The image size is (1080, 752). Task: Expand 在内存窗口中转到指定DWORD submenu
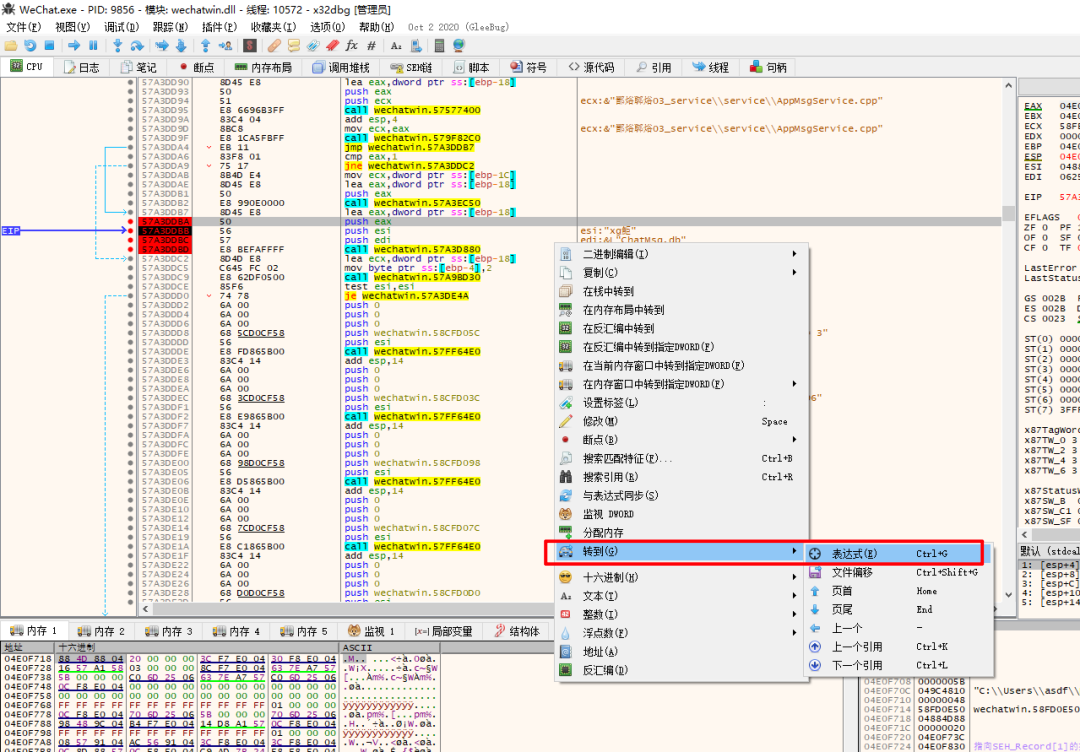coord(681,384)
